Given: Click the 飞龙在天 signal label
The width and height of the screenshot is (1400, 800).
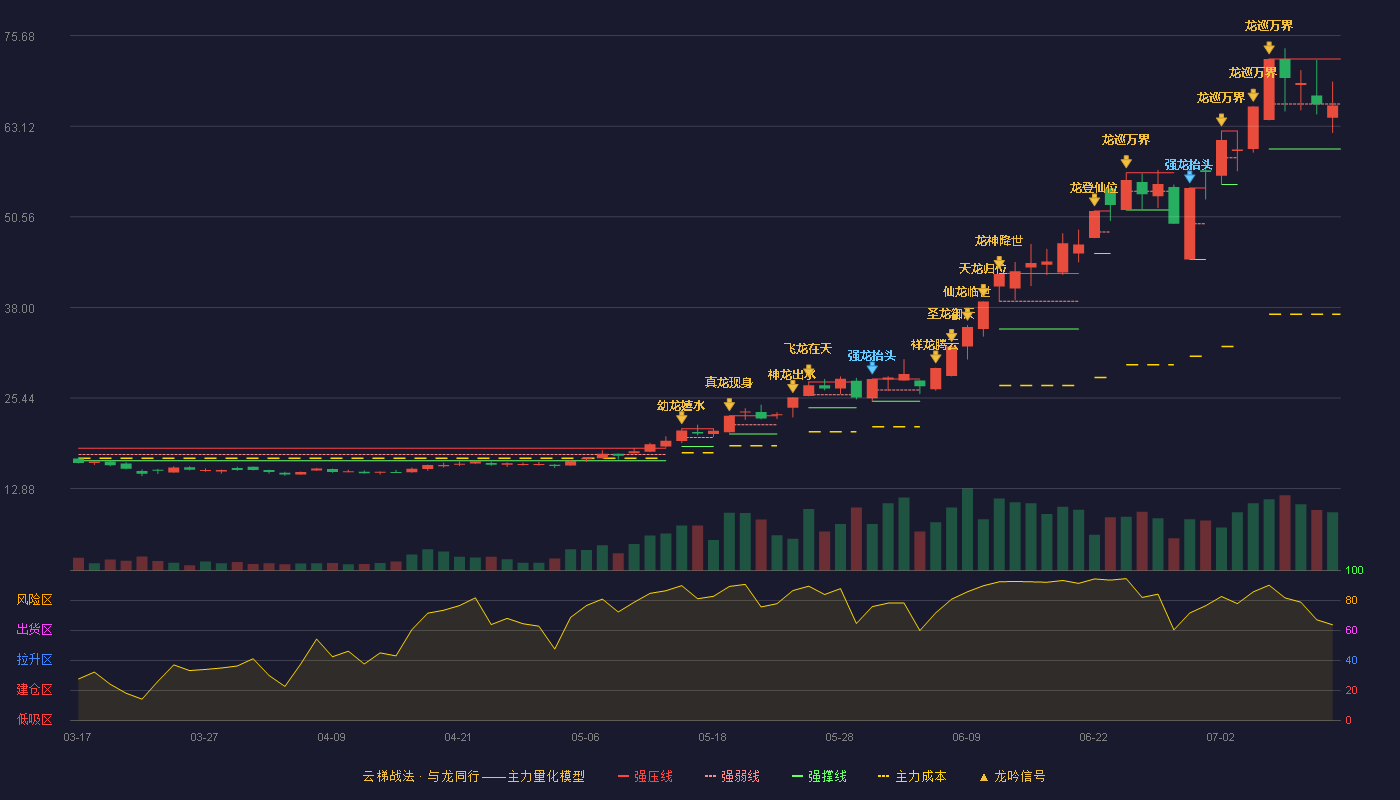Looking at the screenshot, I should click(808, 349).
